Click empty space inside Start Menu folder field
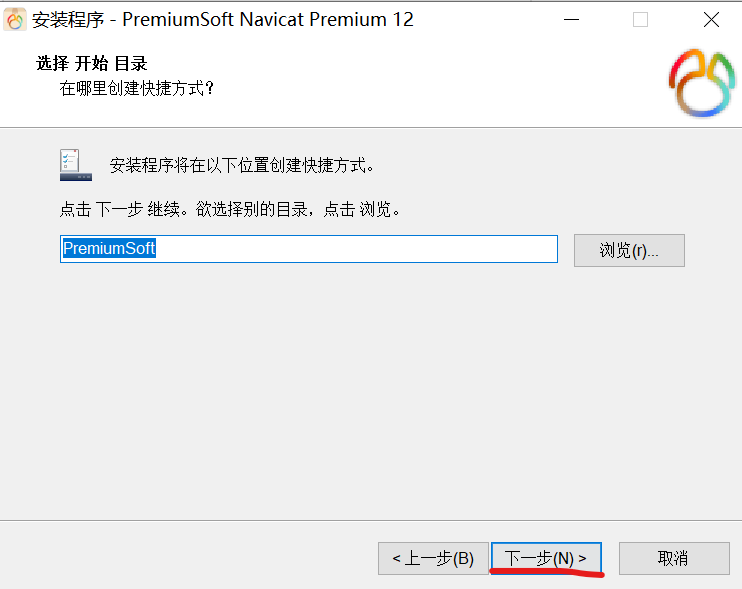 point(355,249)
